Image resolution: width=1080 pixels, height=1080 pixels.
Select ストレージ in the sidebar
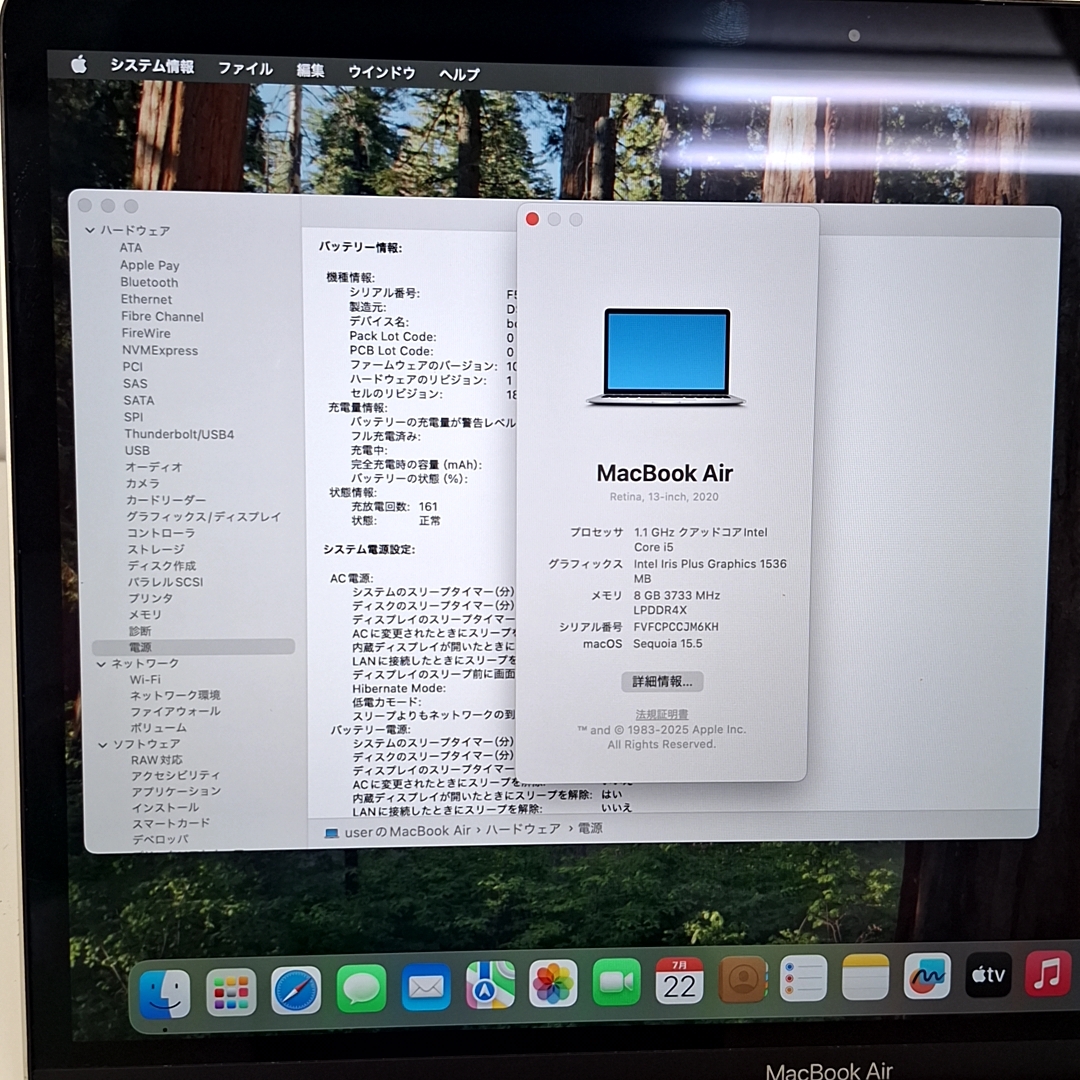pyautogui.click(x=156, y=550)
